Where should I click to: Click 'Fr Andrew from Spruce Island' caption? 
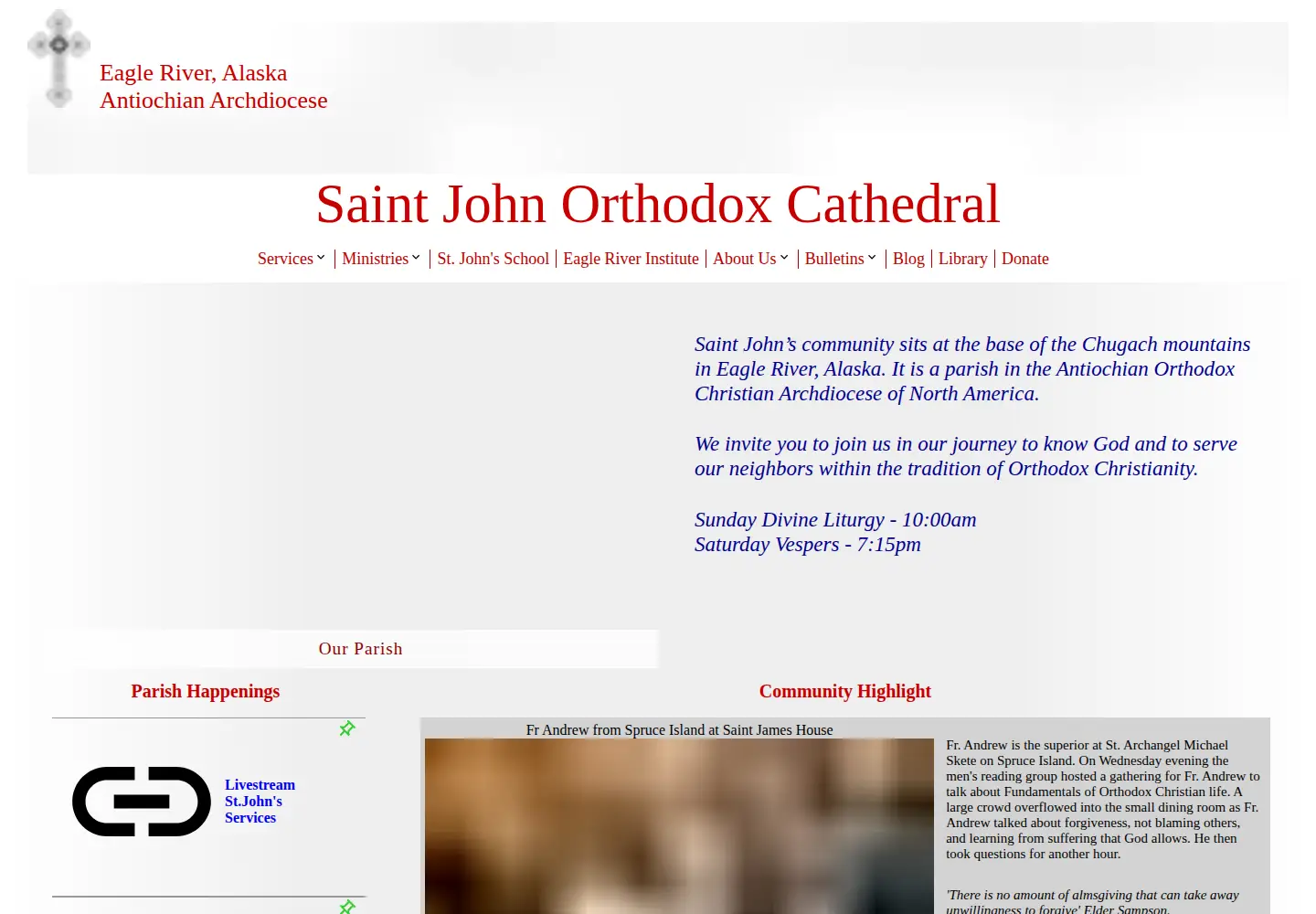[679, 730]
